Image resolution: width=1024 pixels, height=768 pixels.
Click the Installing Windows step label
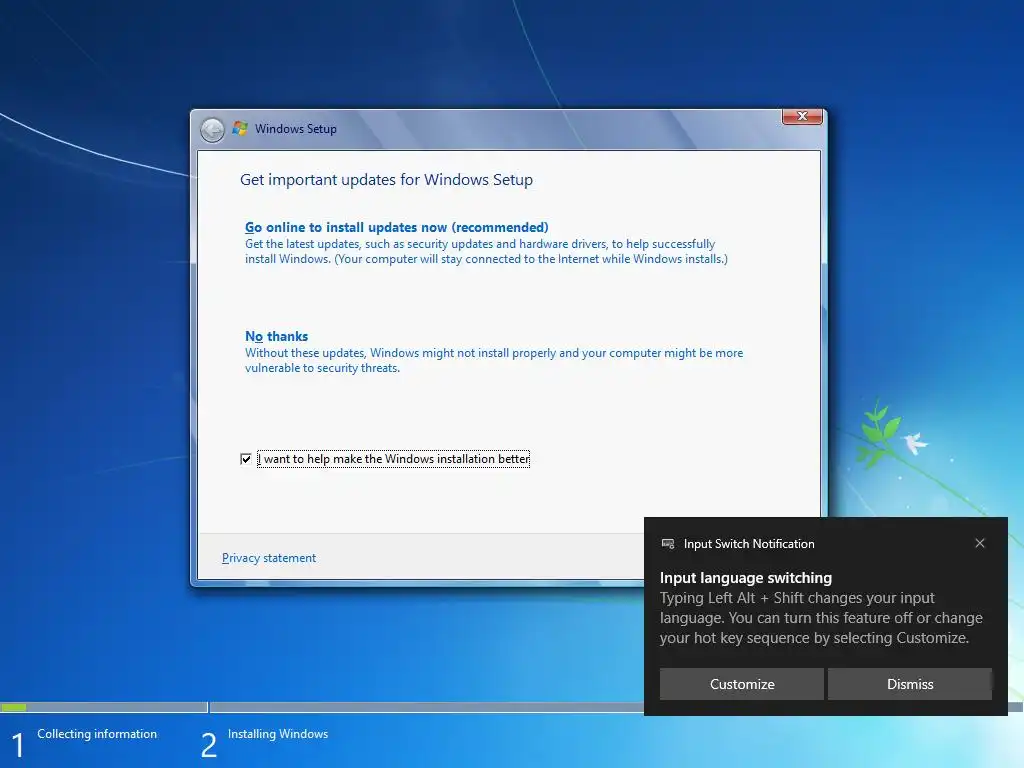[x=278, y=733]
